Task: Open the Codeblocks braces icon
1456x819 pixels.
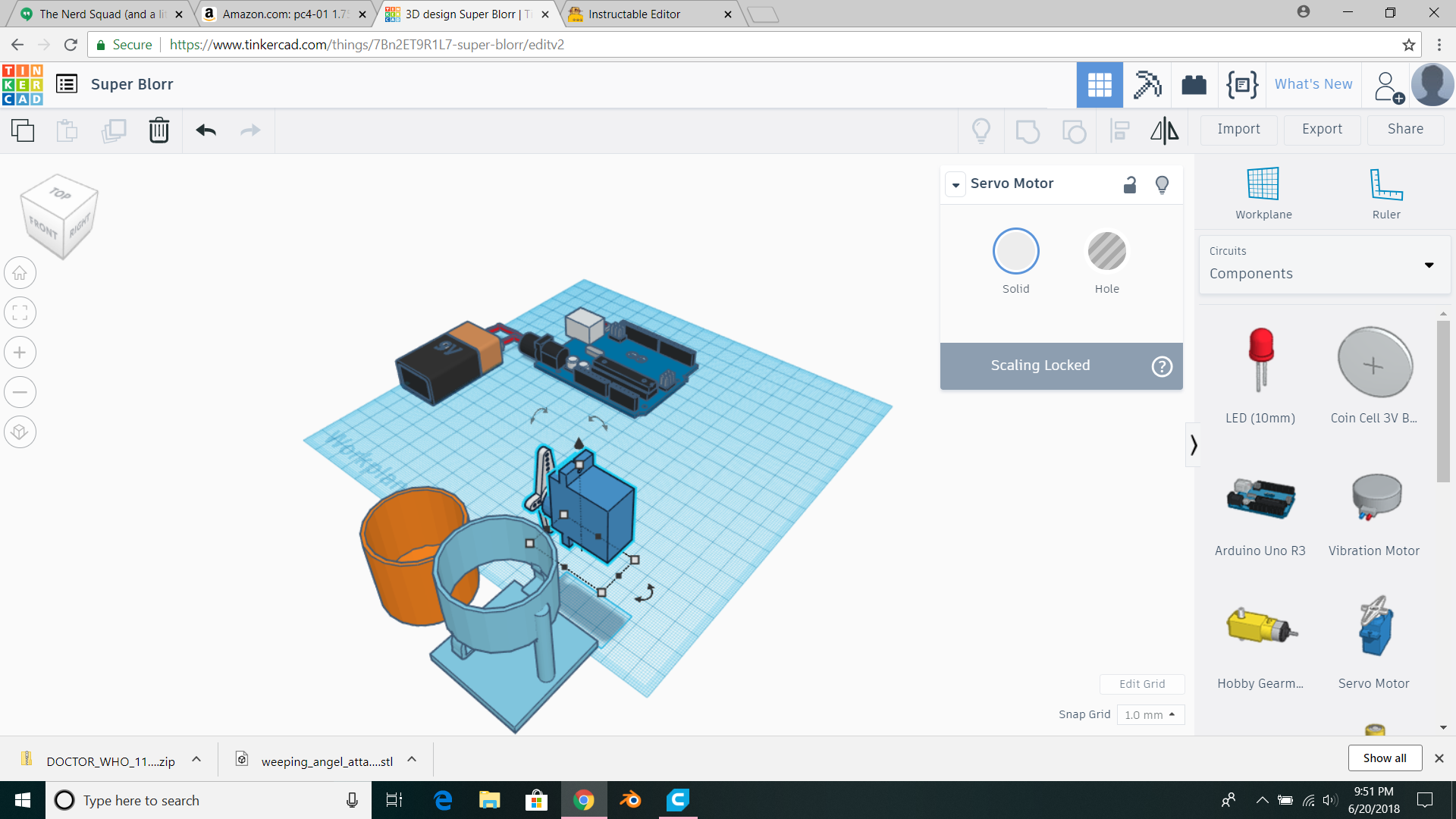Action: (x=1242, y=85)
